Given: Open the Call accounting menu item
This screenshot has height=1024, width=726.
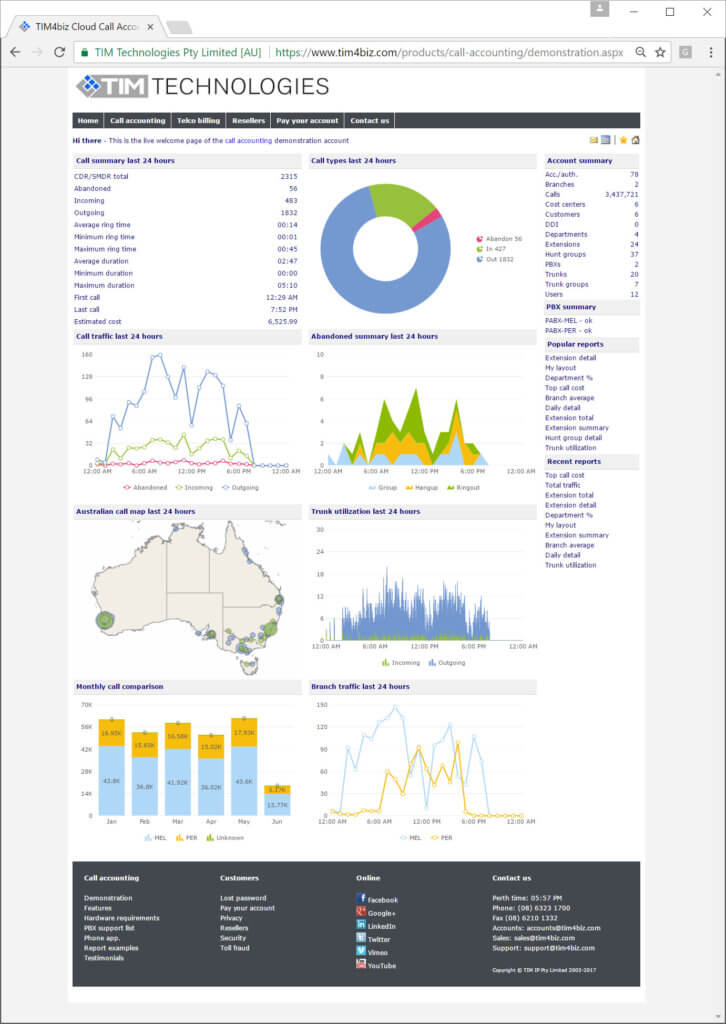Looking at the screenshot, I should point(138,121).
